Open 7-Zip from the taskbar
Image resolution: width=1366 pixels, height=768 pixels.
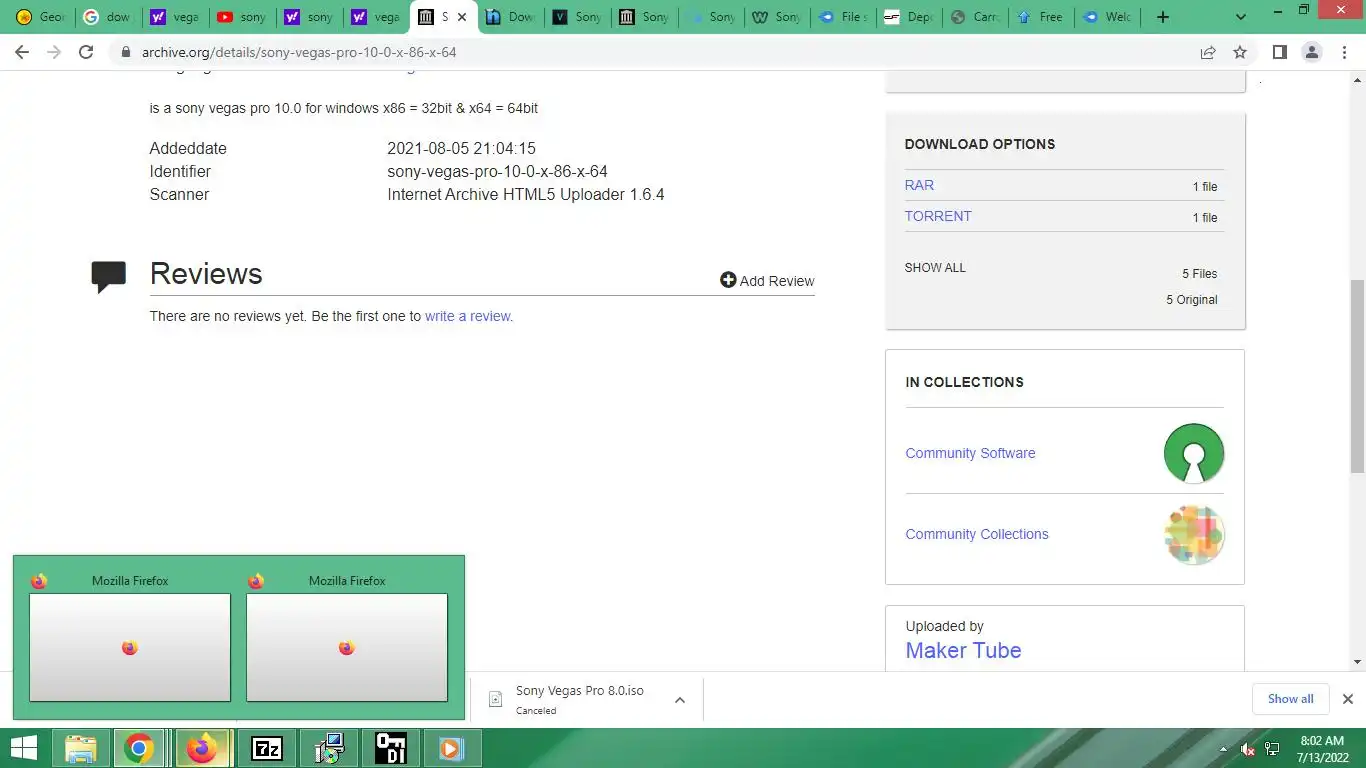(267, 748)
